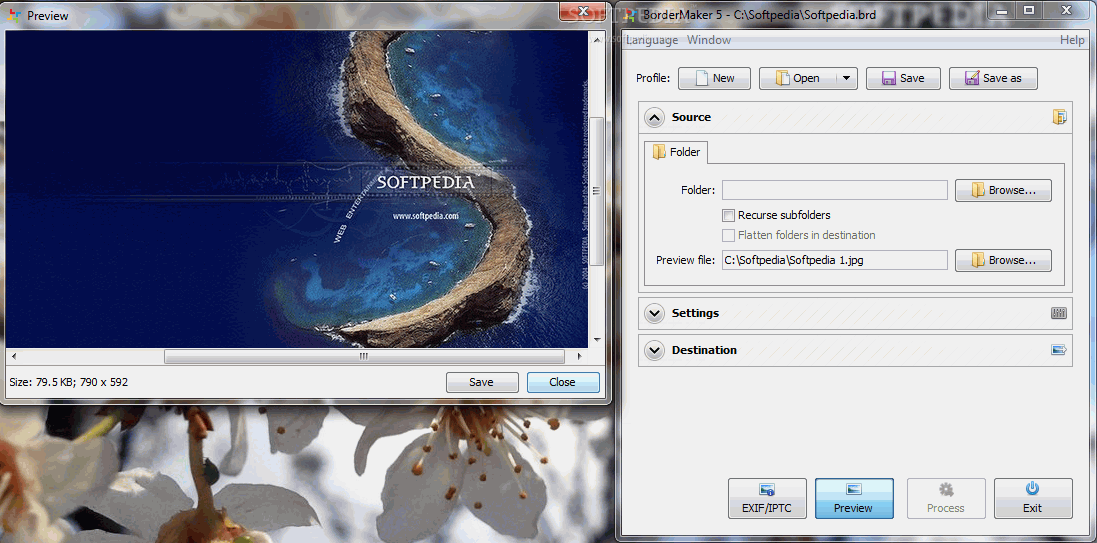Browse for the preview file
The height and width of the screenshot is (543, 1097).
(1003, 260)
